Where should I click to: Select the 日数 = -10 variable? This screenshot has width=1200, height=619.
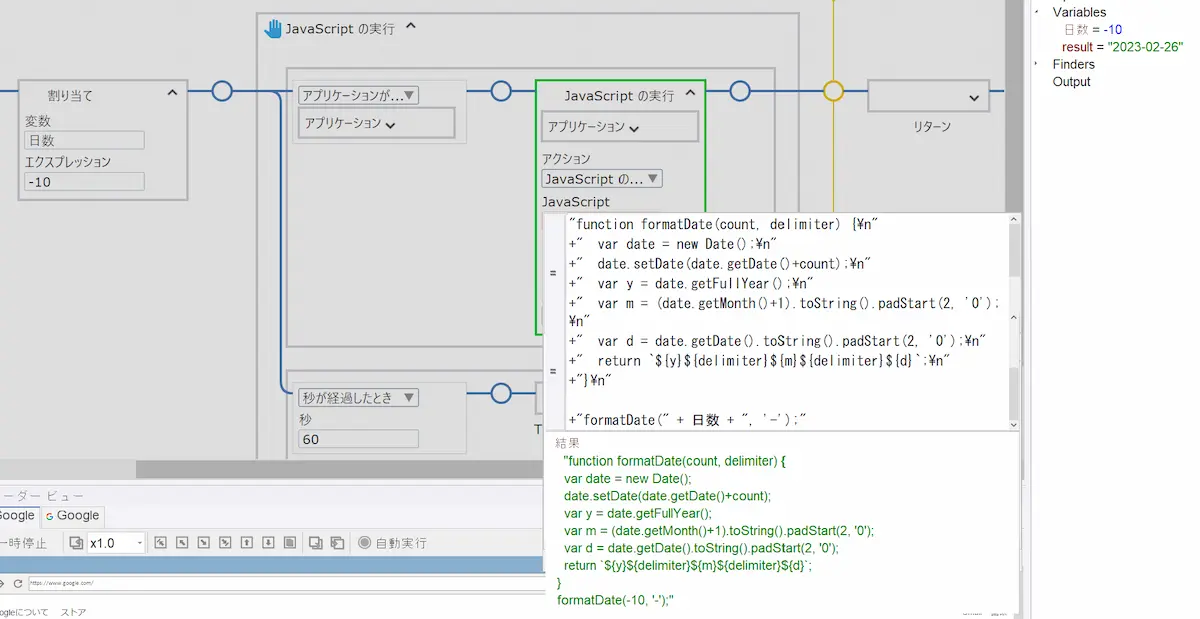click(x=1093, y=30)
